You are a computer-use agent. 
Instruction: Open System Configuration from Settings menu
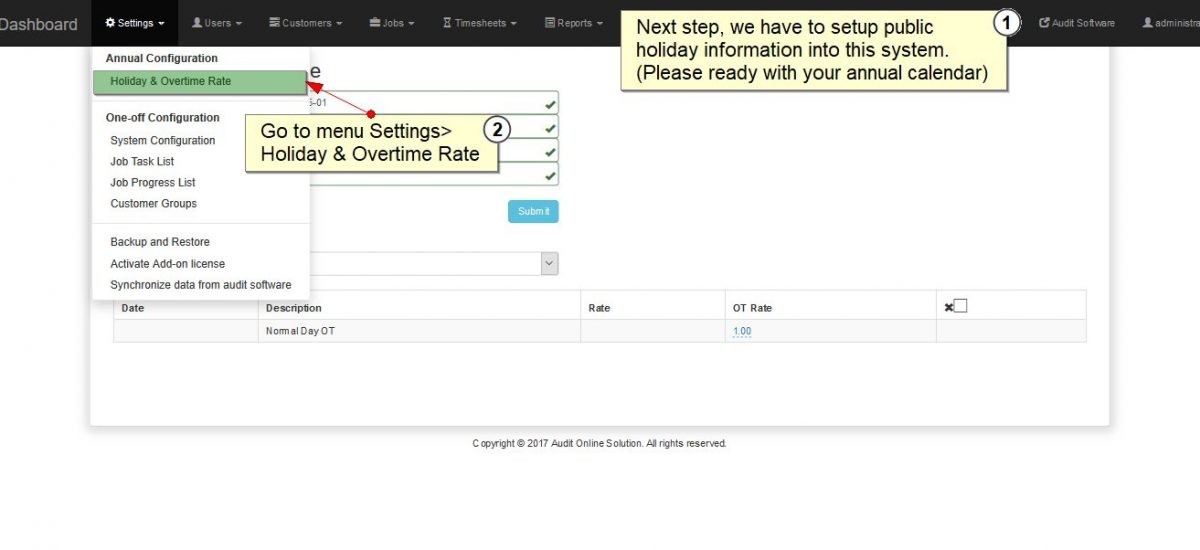coord(162,141)
